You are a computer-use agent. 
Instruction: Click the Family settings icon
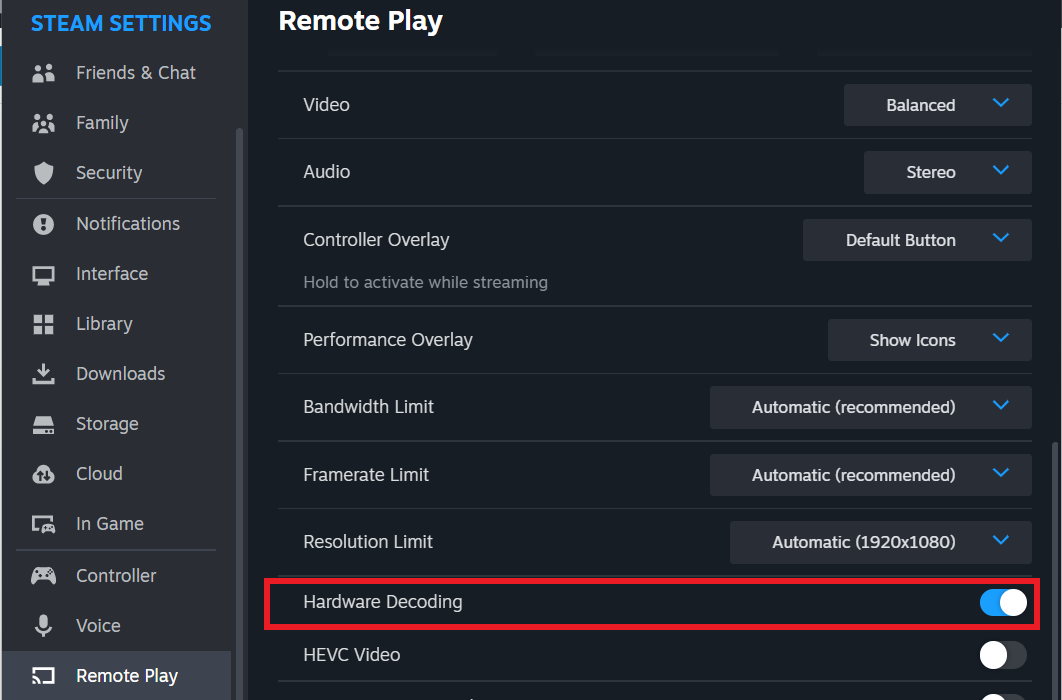coord(44,122)
